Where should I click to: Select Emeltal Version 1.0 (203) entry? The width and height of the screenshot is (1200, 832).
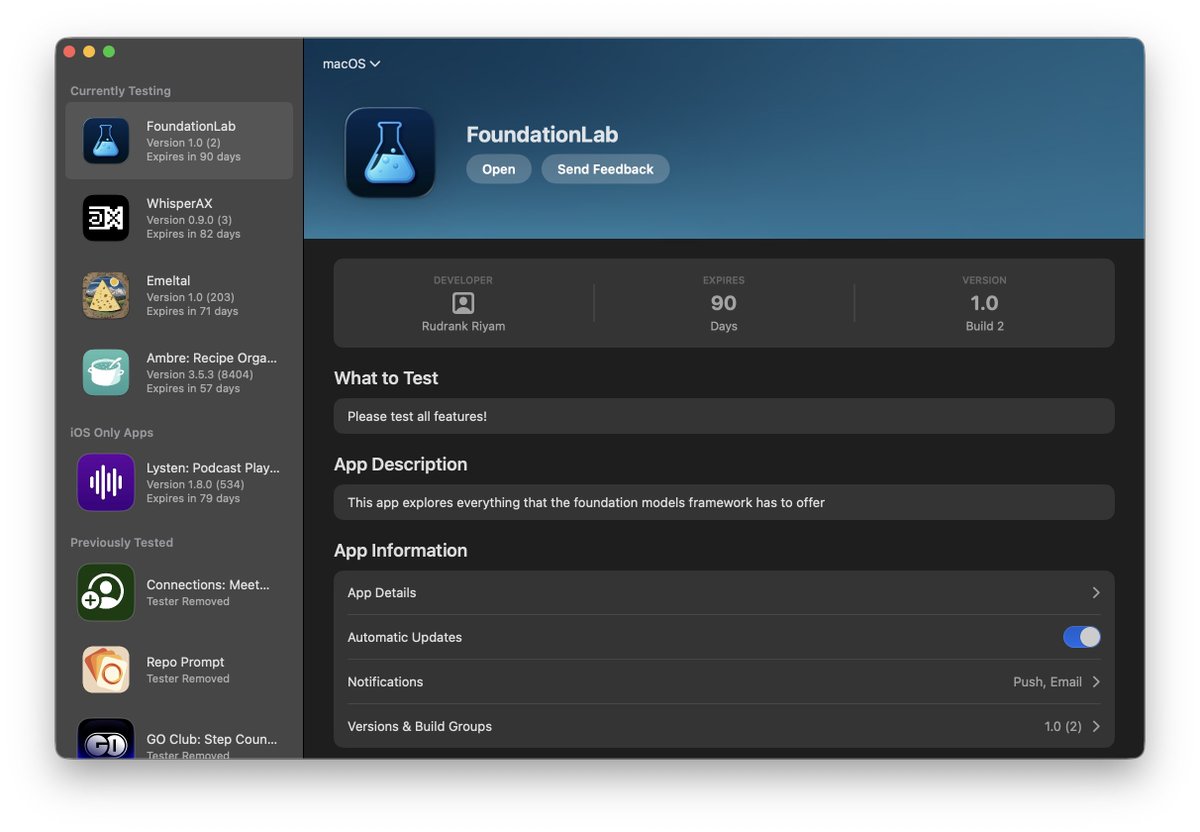pyautogui.click(x=179, y=295)
